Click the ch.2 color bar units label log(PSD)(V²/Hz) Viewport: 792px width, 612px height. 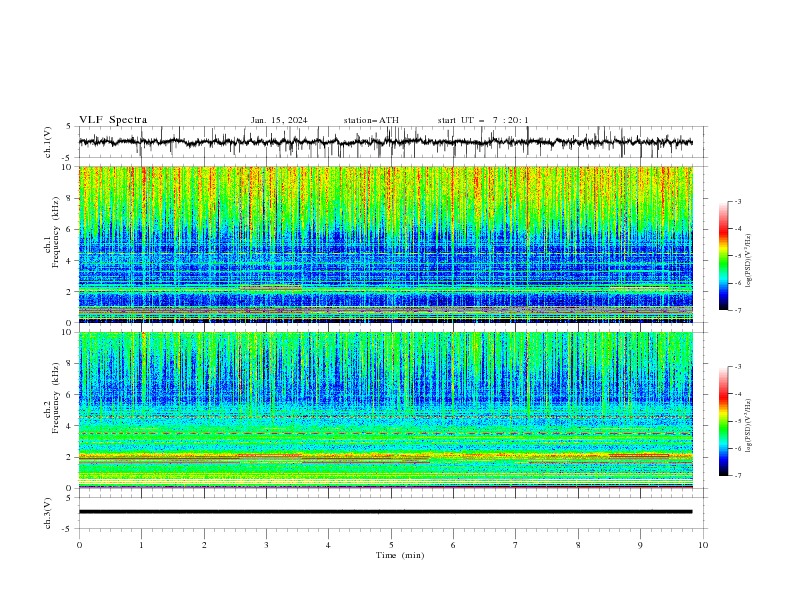click(749, 426)
